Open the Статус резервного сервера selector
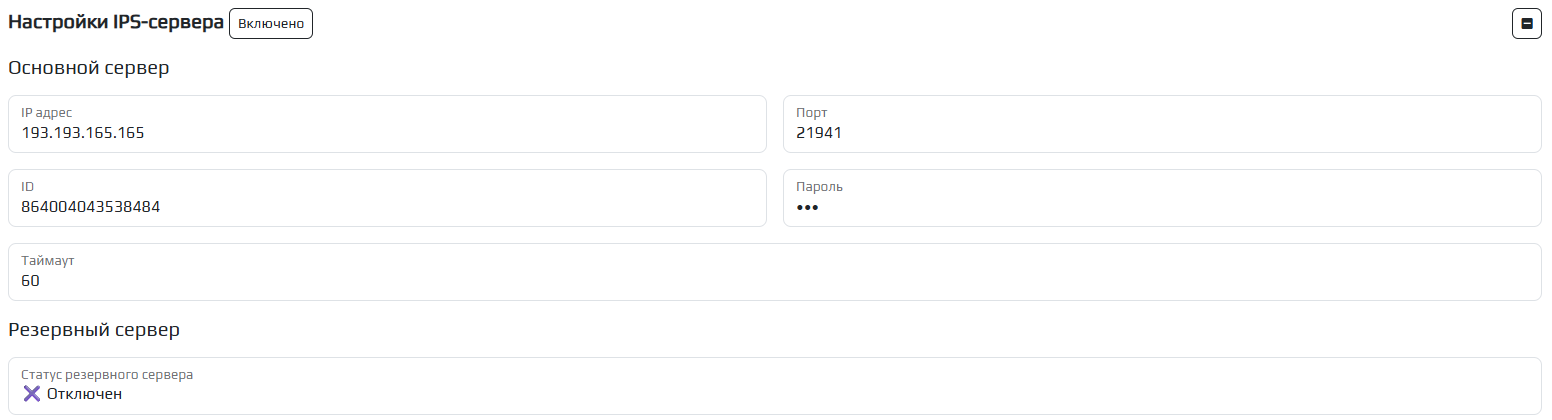This screenshot has width=1552, height=420. (774, 386)
